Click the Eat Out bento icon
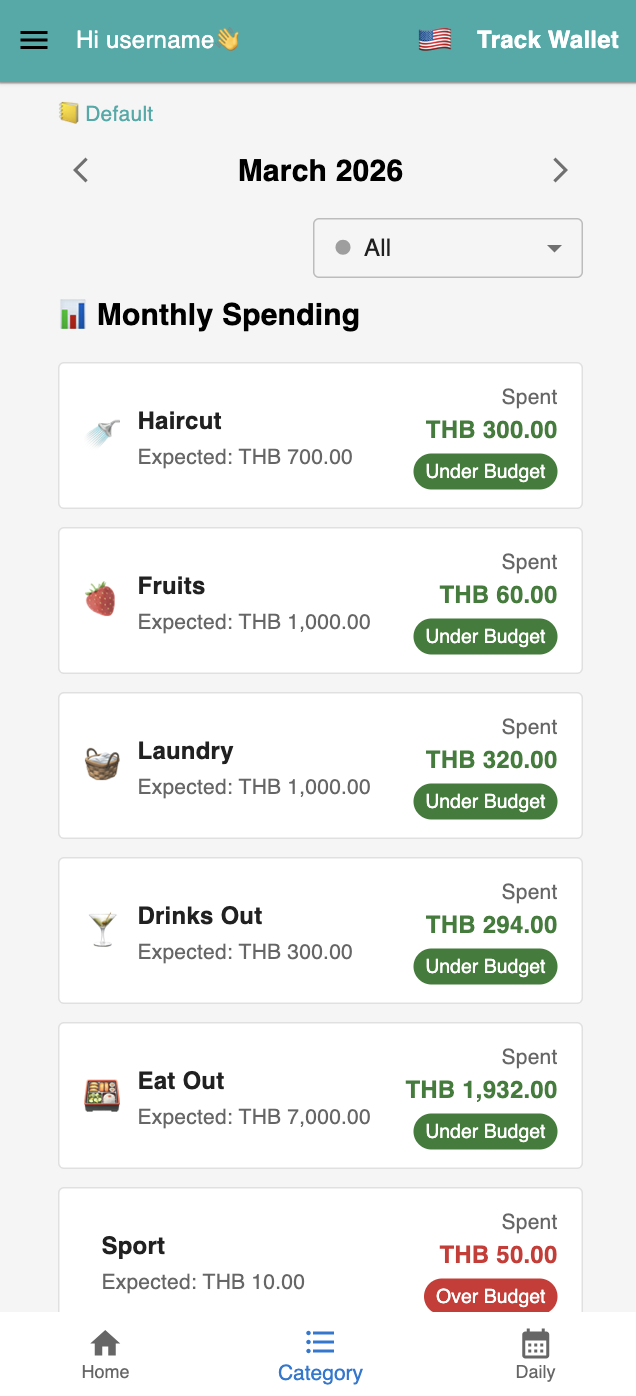Viewport: 636px width, 1396px height. pyautogui.click(x=102, y=1095)
